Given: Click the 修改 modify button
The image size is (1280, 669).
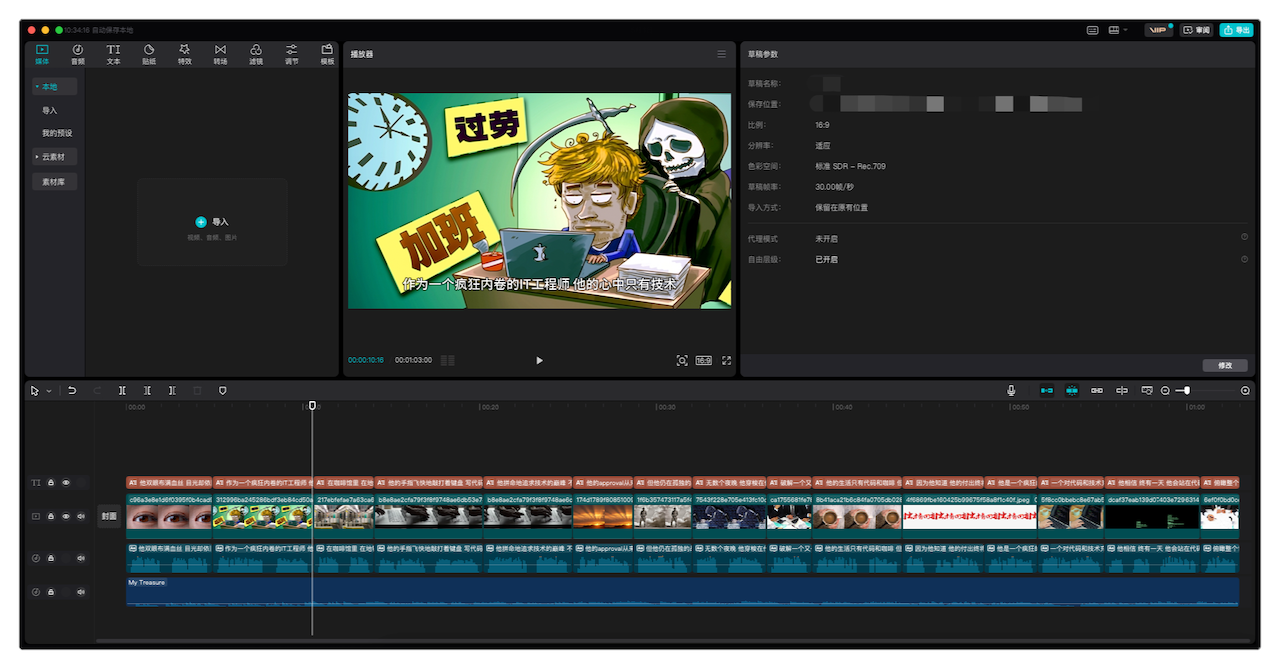Looking at the screenshot, I should pos(1225,365).
